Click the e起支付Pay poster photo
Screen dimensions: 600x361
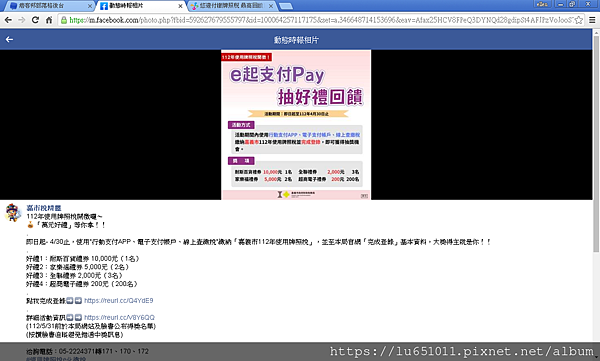pos(296,125)
